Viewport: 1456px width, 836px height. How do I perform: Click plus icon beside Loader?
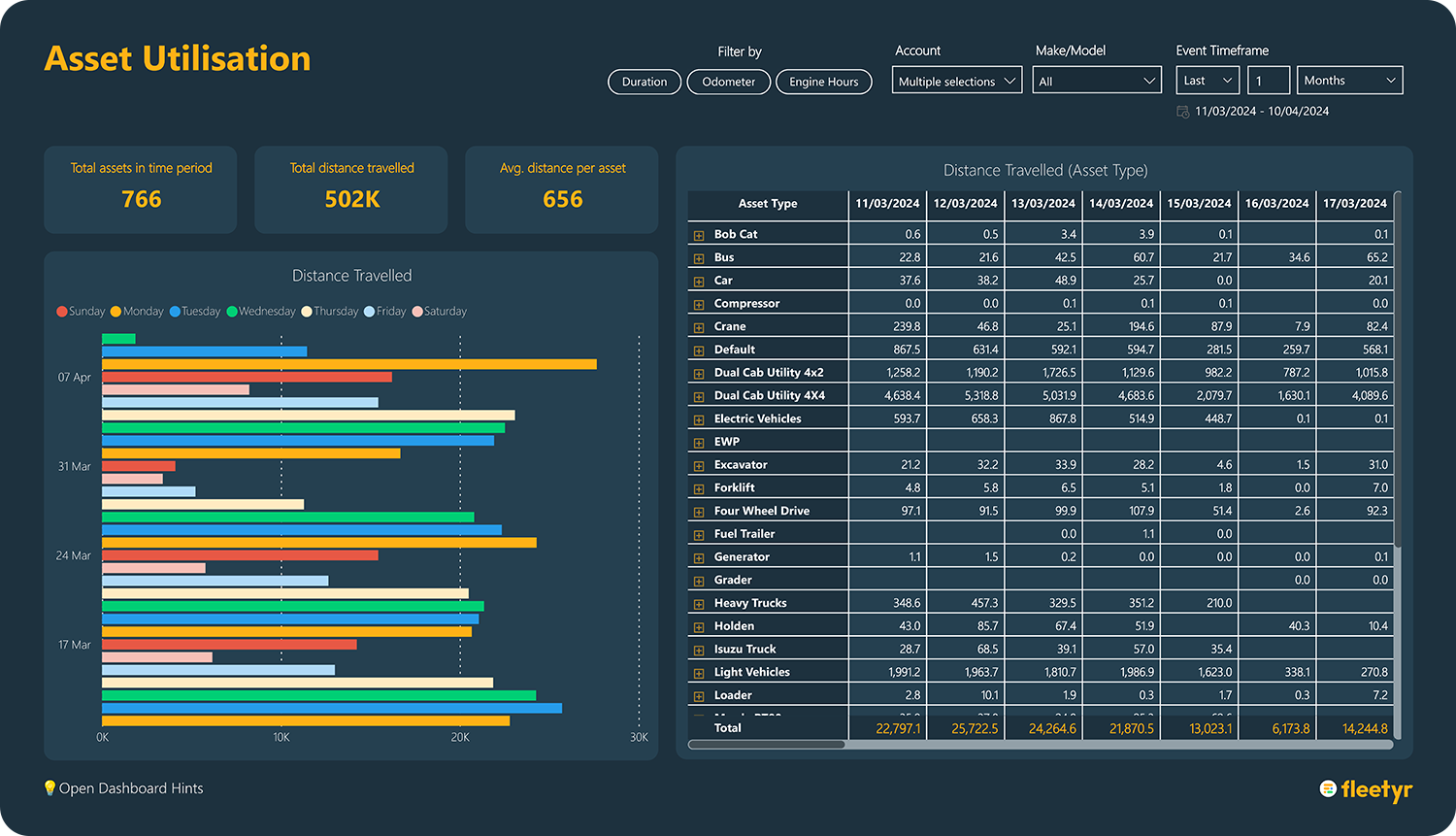coord(699,696)
